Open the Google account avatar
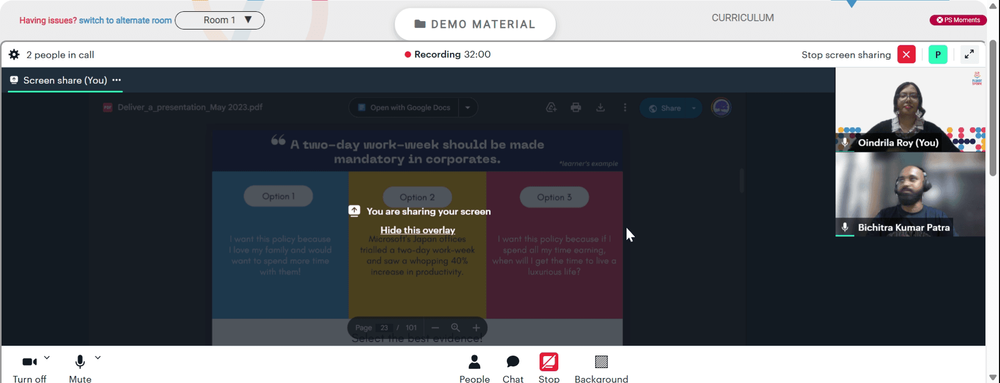 pyautogui.click(x=721, y=108)
